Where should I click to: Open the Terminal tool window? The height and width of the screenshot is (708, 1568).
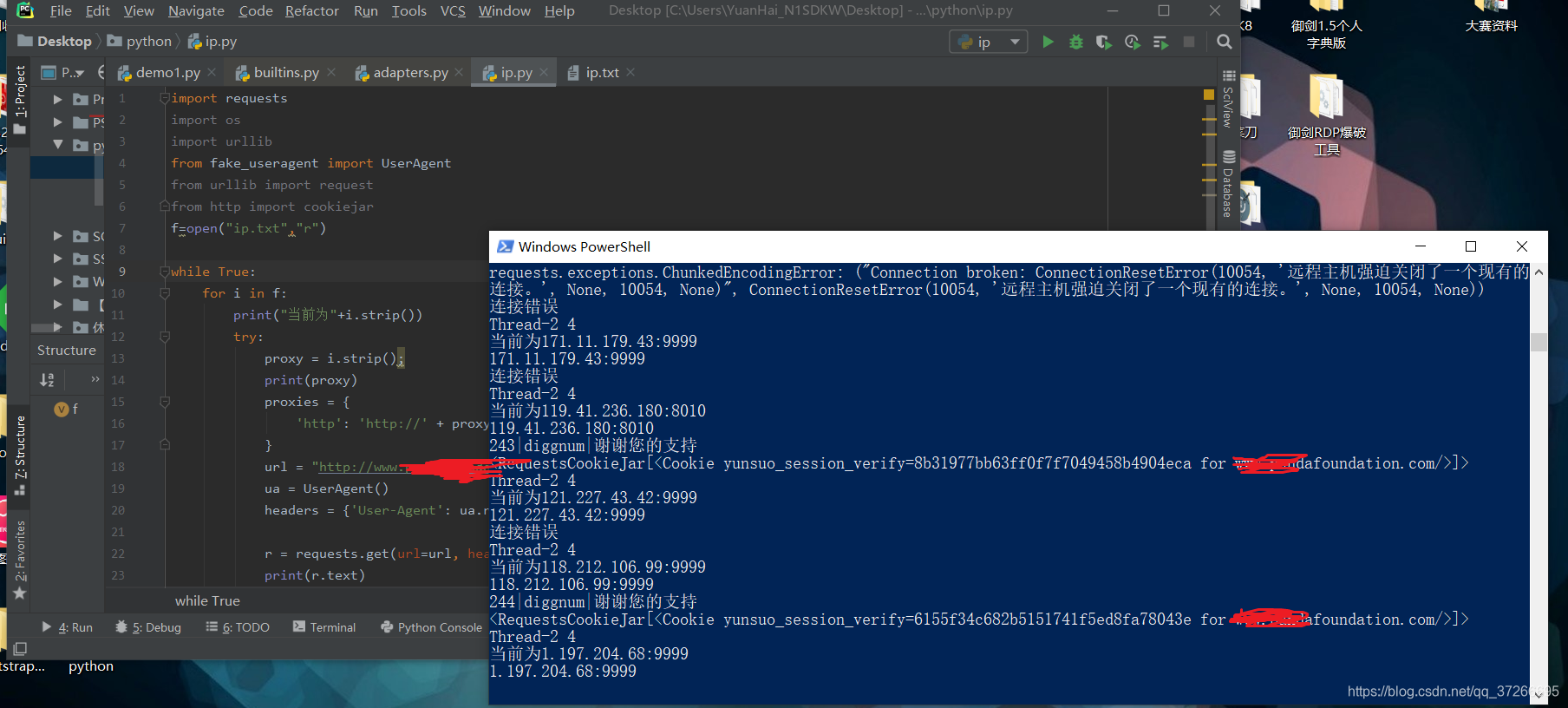click(324, 627)
